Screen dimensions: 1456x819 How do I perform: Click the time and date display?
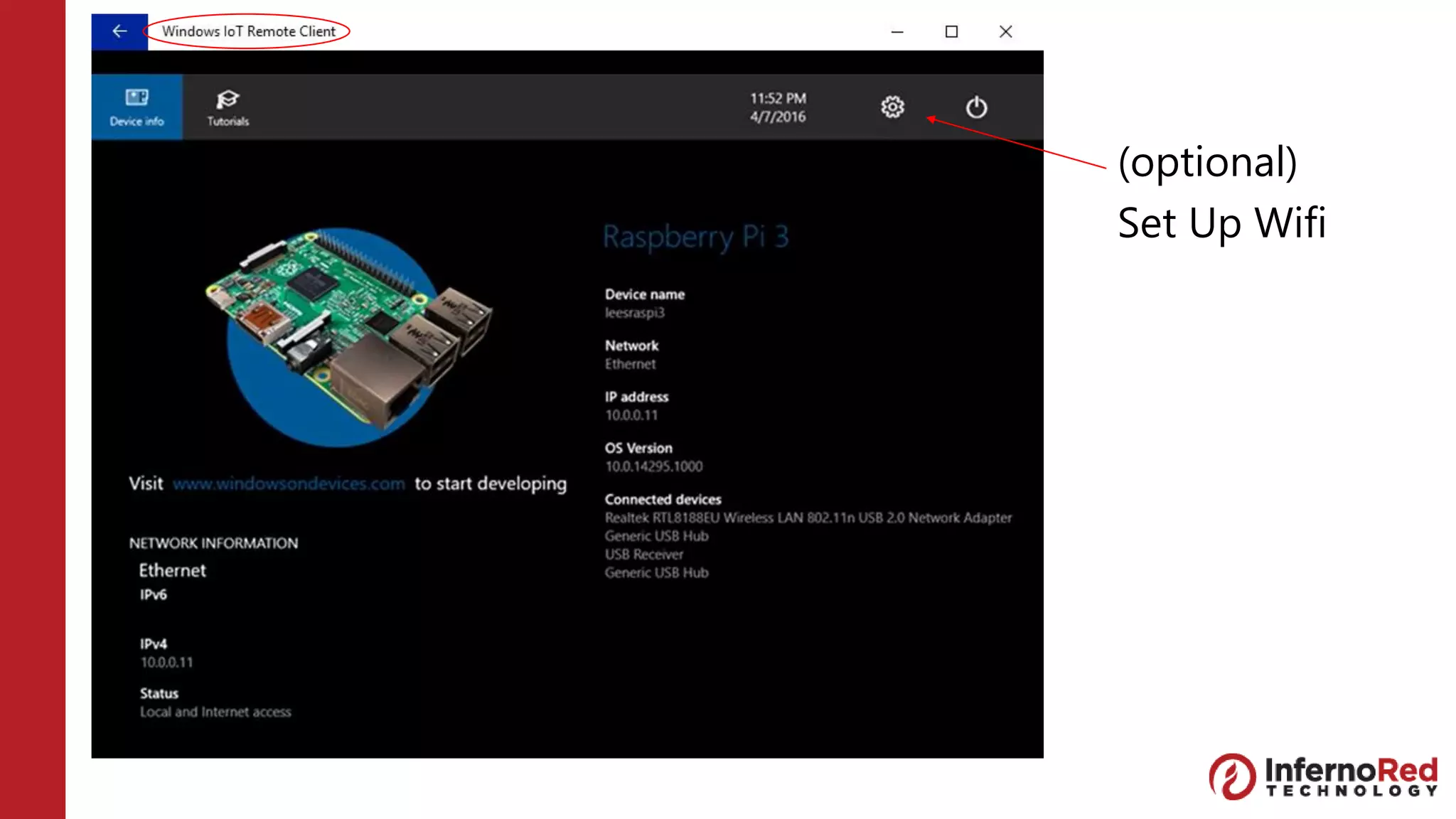(778, 107)
